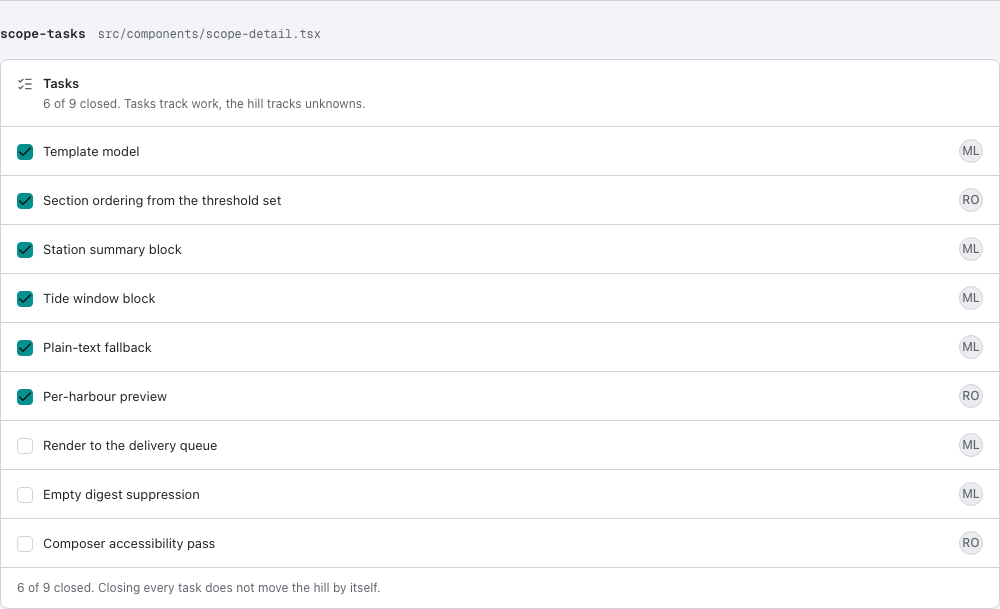Tick the Composer accessibility pass checkbox

(25, 544)
